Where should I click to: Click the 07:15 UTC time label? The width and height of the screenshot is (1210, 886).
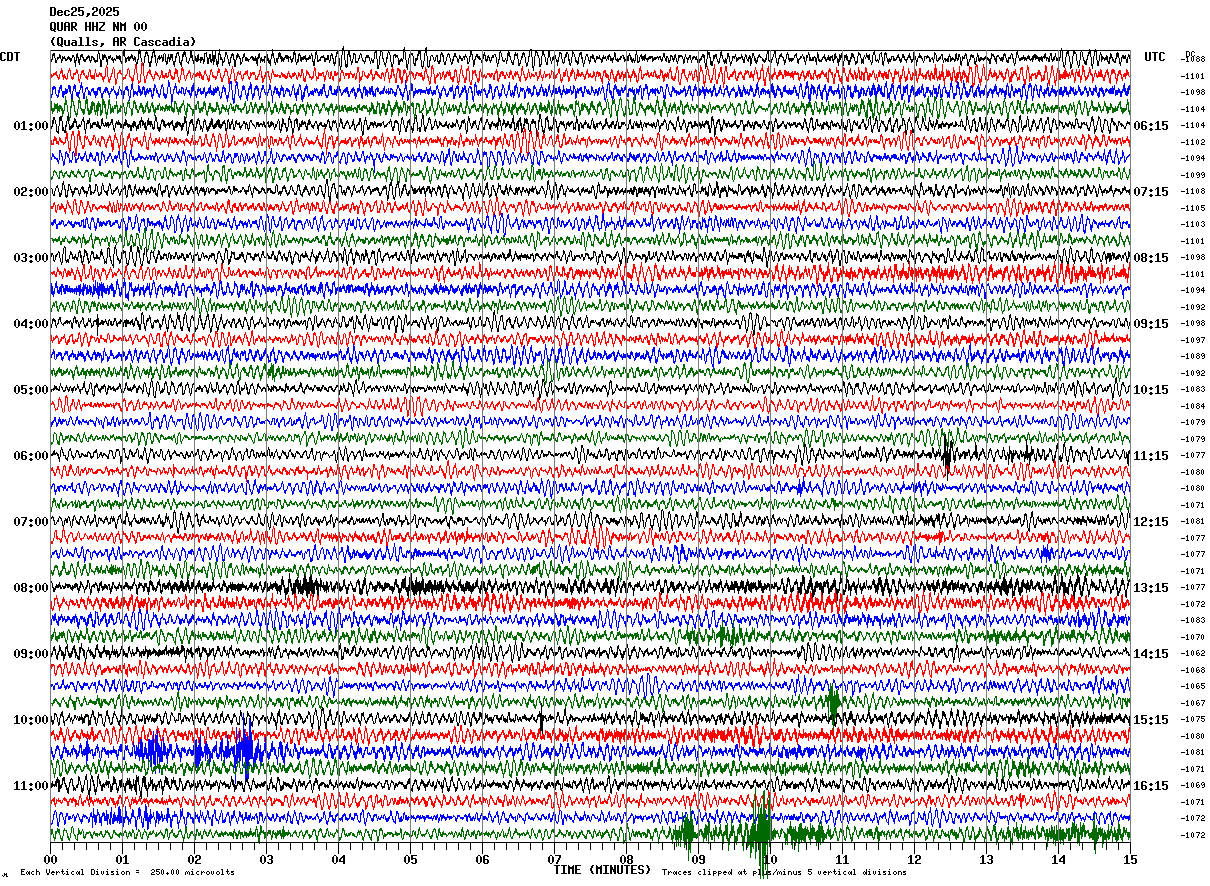coord(1151,192)
